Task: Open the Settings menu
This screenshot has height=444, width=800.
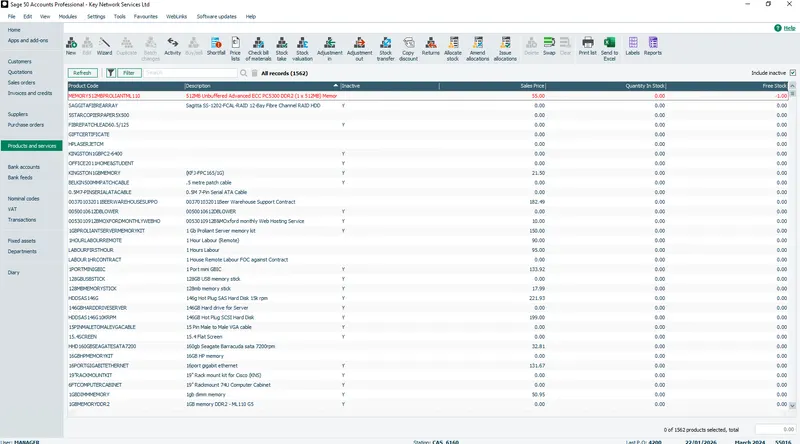Action: pyautogui.click(x=96, y=16)
